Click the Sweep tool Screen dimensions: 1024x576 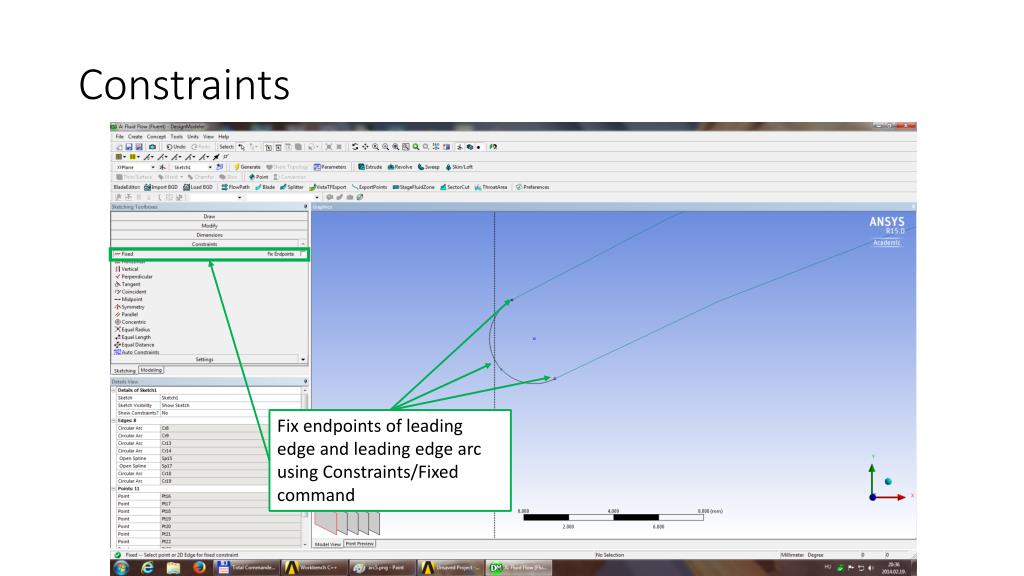(x=428, y=167)
